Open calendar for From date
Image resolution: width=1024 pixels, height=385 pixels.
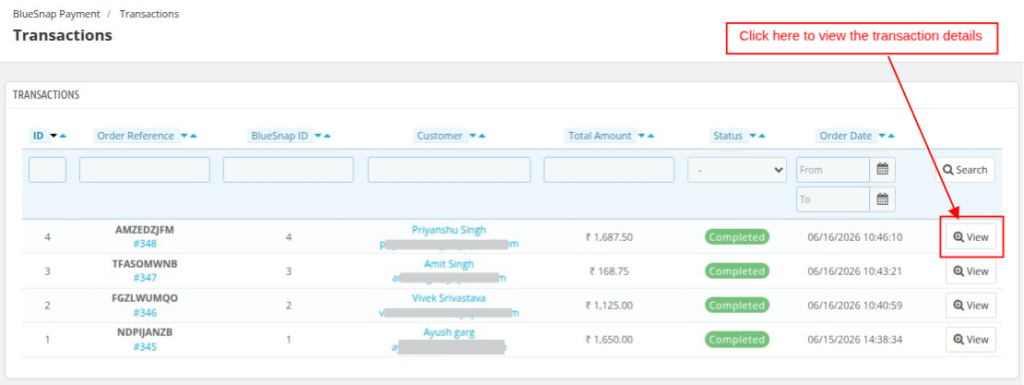pyautogui.click(x=882, y=170)
